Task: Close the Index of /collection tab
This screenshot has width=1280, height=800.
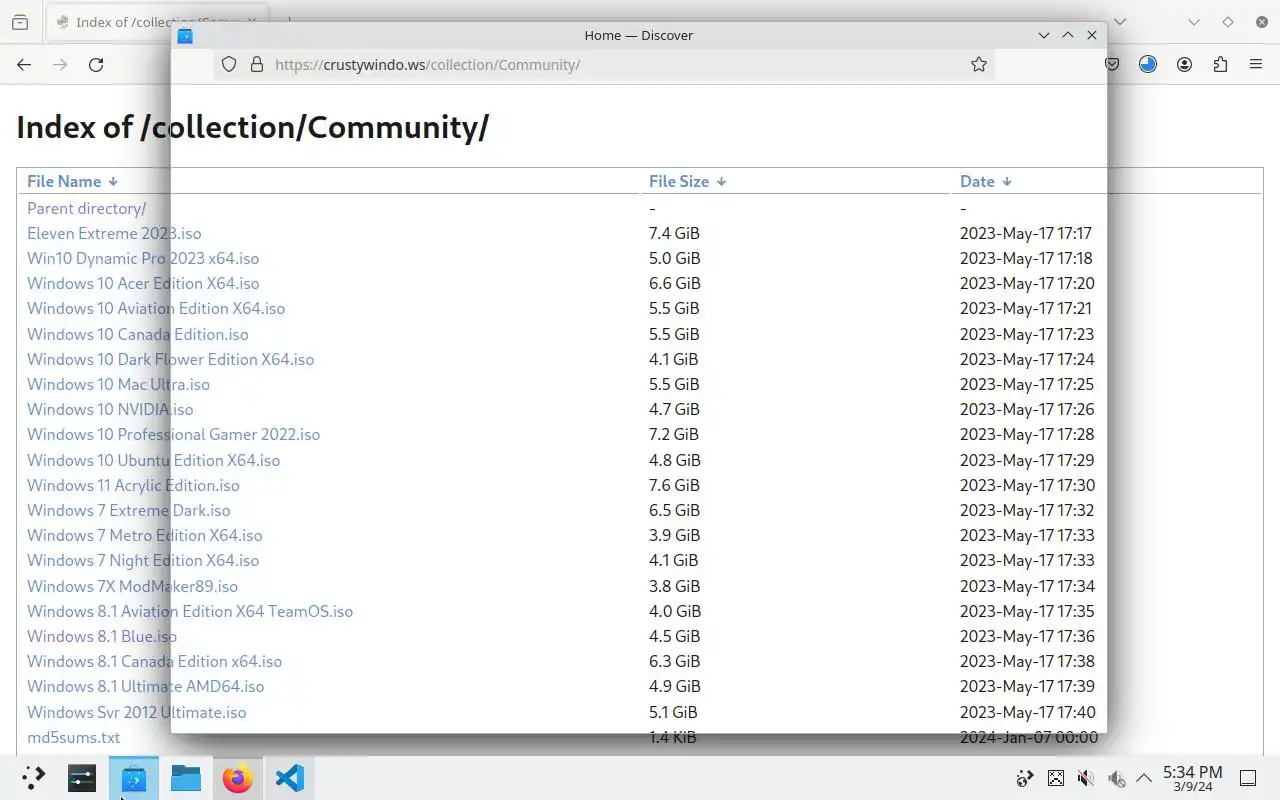Action: coord(251,22)
